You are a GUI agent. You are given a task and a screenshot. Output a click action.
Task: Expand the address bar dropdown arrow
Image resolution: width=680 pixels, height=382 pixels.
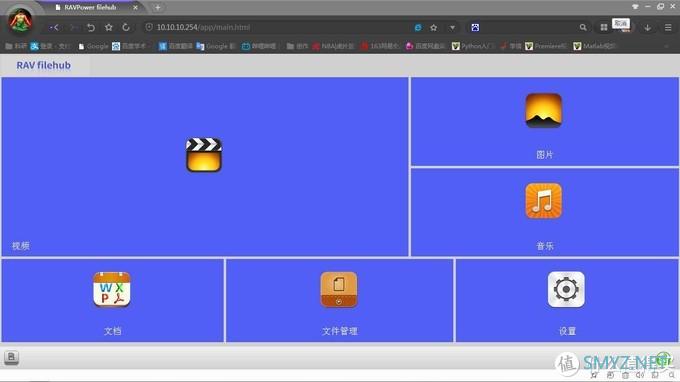pyautogui.click(x=452, y=27)
